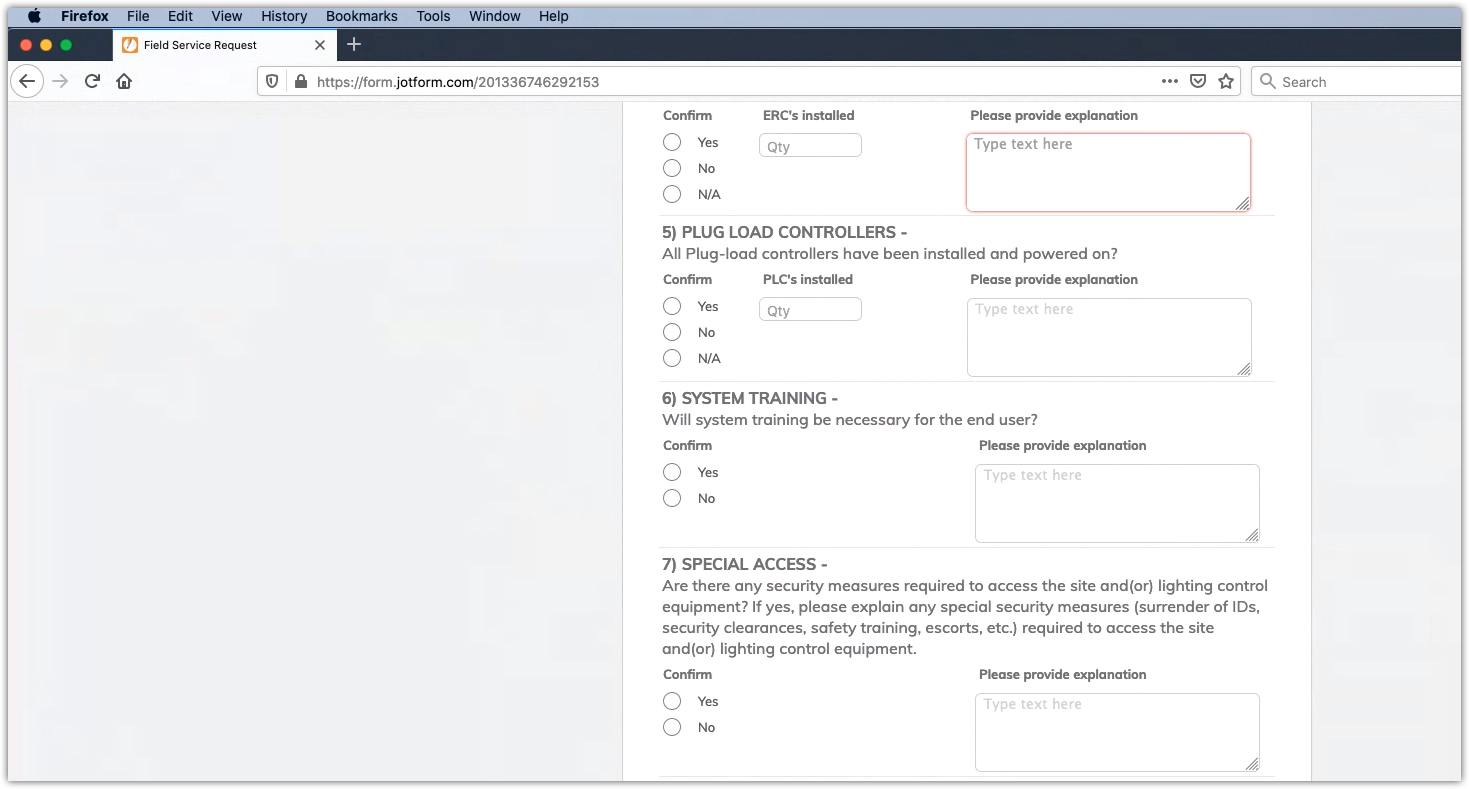Open a new tab with the plus button
This screenshot has width=1469, height=789.
[x=354, y=45]
